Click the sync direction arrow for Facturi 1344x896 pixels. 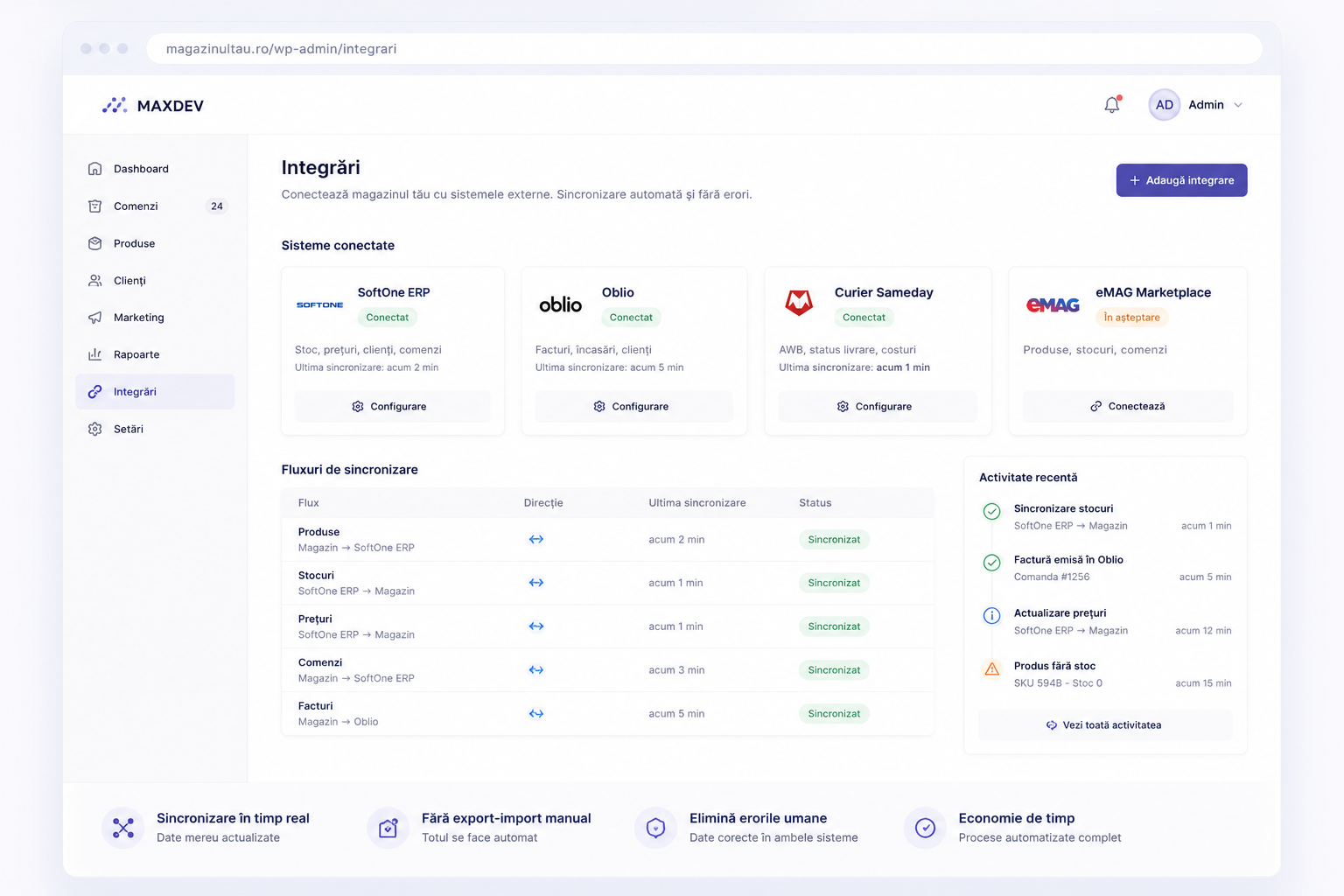536,714
